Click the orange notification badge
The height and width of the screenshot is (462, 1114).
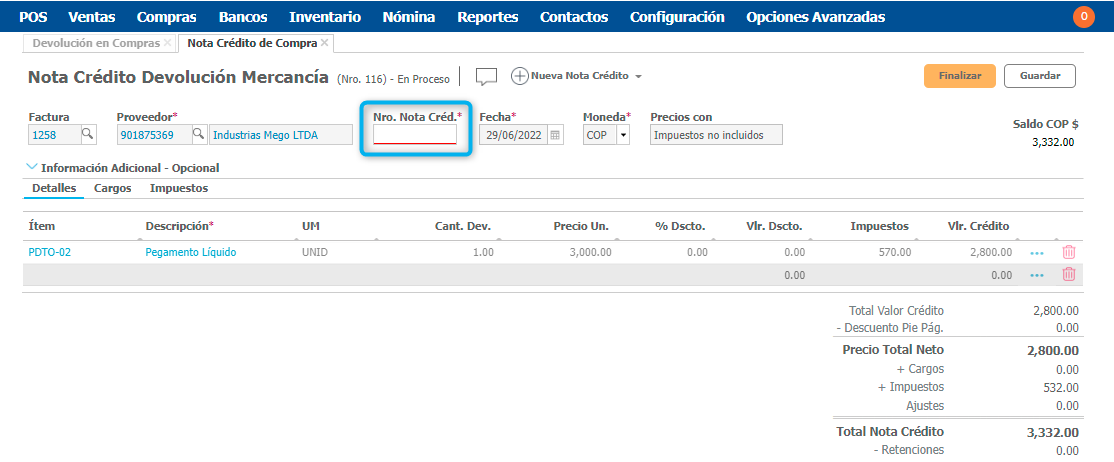click(1083, 16)
